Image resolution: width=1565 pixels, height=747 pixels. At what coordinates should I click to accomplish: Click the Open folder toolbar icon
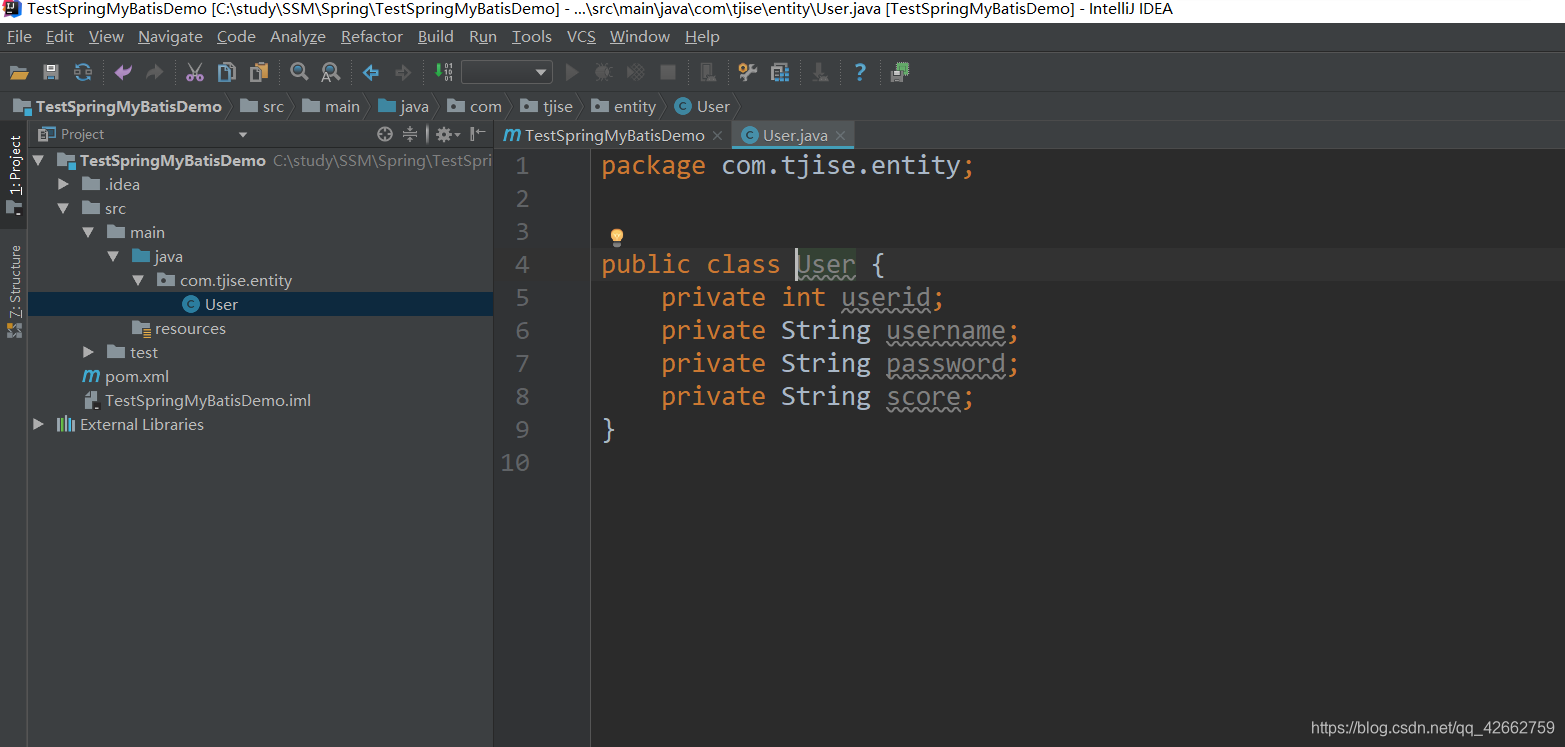19,72
